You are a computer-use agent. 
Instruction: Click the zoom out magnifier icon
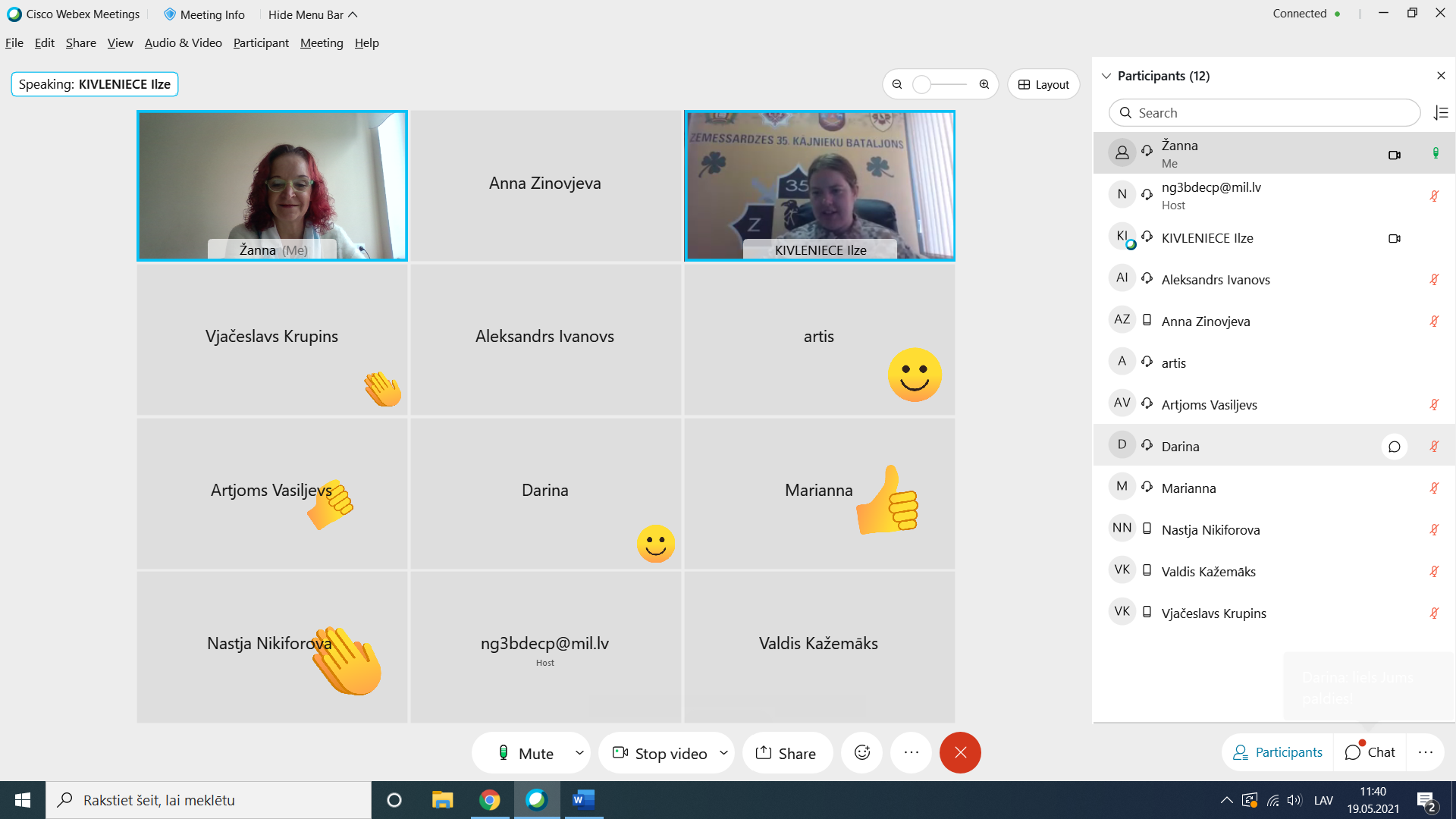897,84
